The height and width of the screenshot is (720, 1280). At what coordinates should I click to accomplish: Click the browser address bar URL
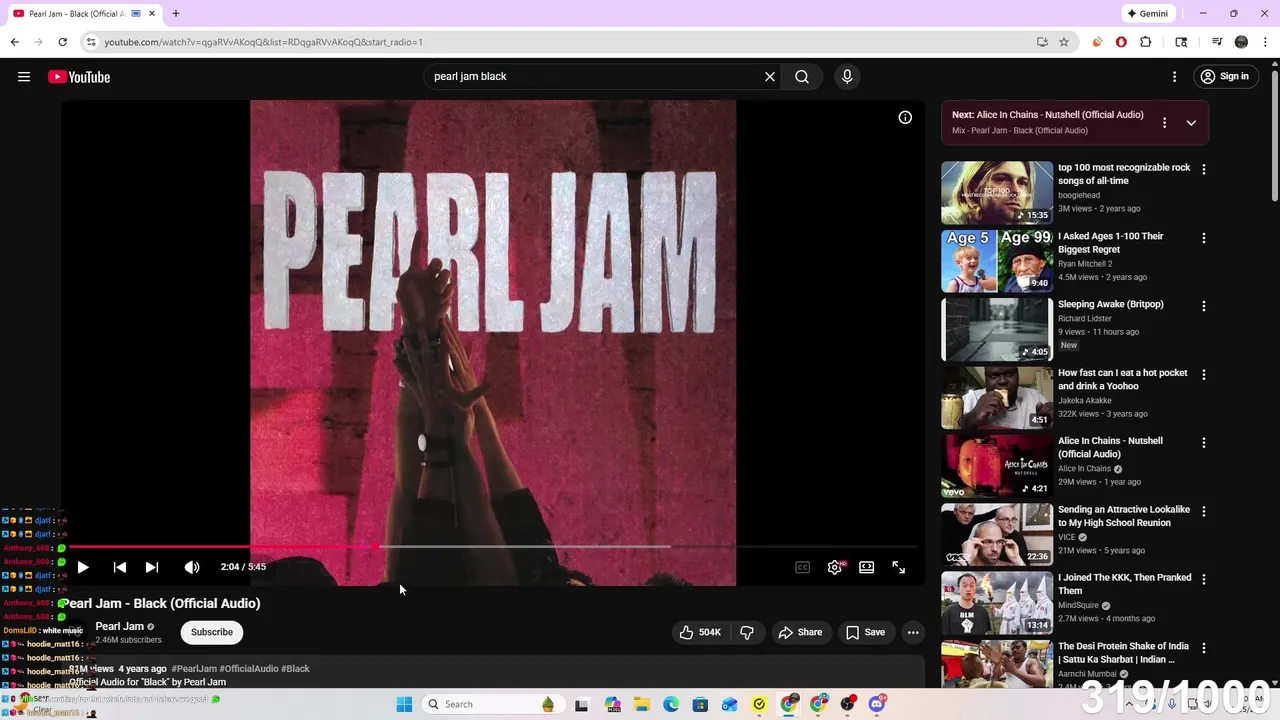click(264, 42)
